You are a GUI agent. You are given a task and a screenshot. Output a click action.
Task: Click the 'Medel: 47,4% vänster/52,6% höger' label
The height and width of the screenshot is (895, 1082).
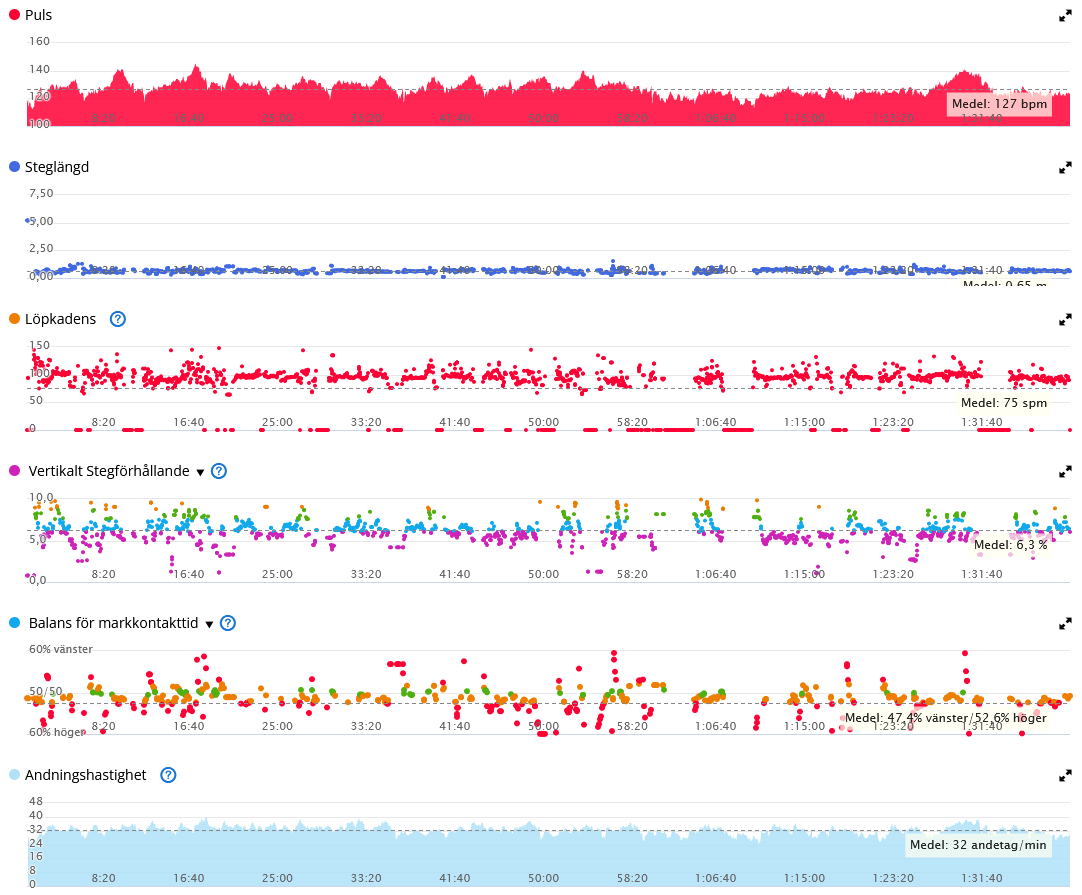point(945,718)
